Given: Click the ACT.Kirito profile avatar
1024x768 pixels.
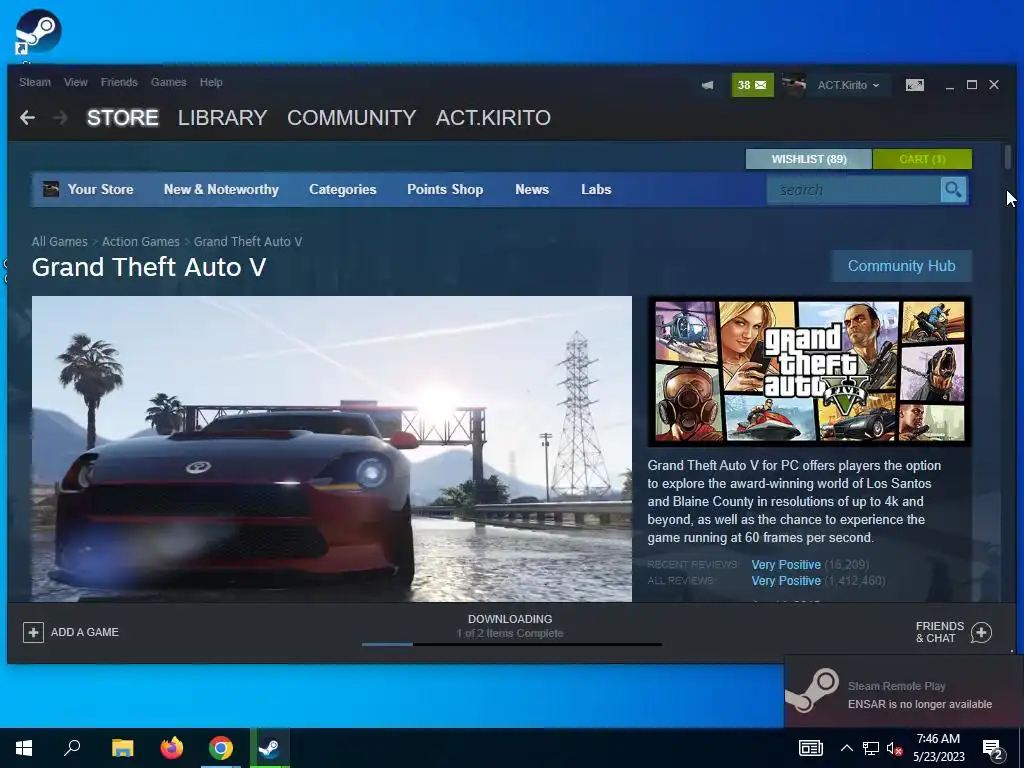Looking at the screenshot, I should [793, 85].
